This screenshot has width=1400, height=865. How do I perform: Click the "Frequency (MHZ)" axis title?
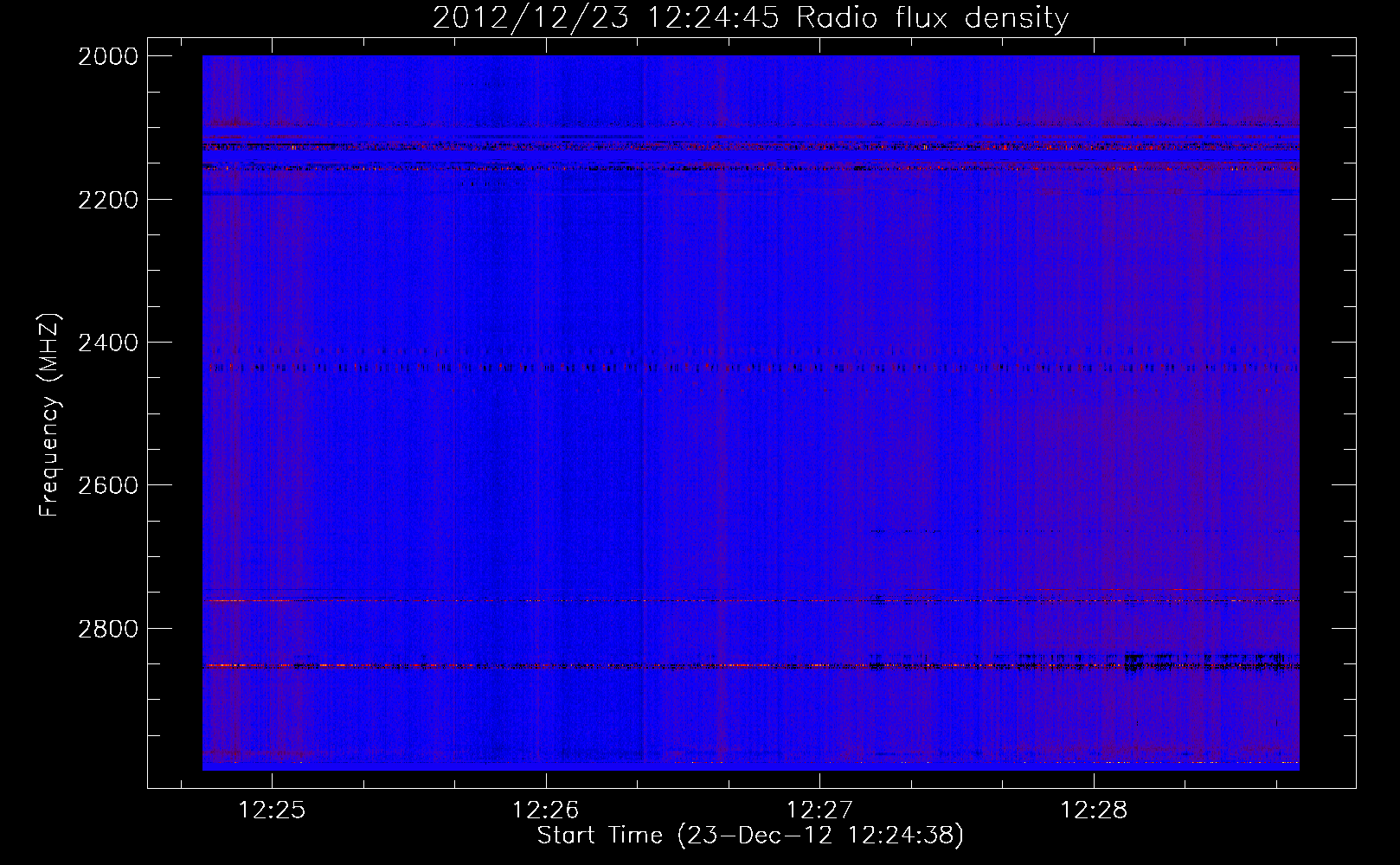click(49, 415)
